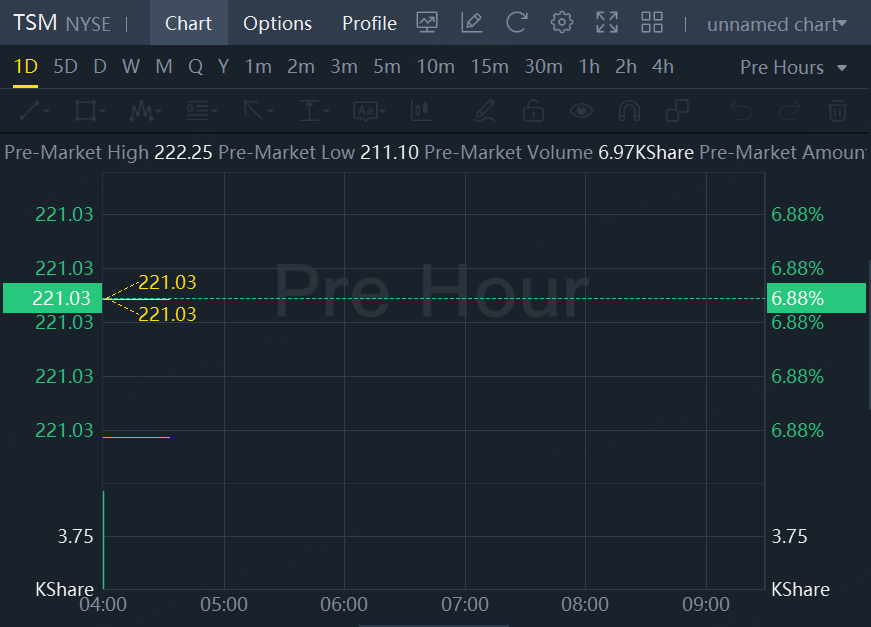
Task: Open the multi-chart grid layout icon
Action: 652,22
